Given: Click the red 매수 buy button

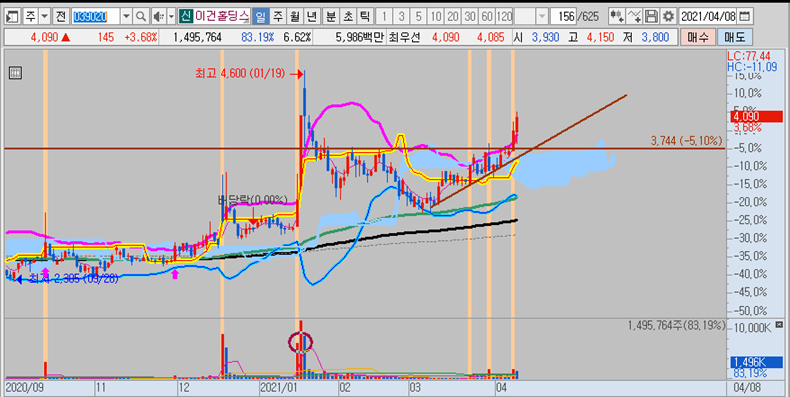Looking at the screenshot, I should click(697, 37).
